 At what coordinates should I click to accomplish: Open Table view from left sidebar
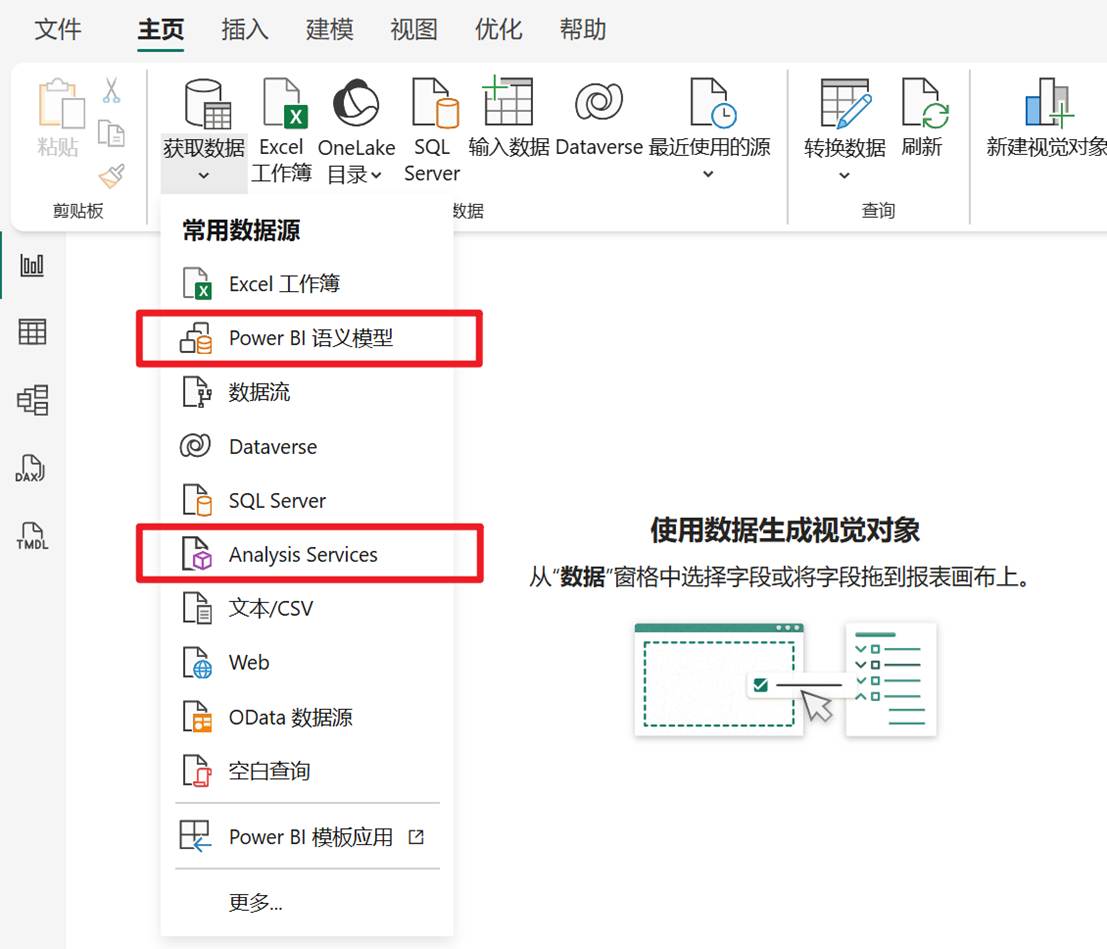(x=32, y=331)
